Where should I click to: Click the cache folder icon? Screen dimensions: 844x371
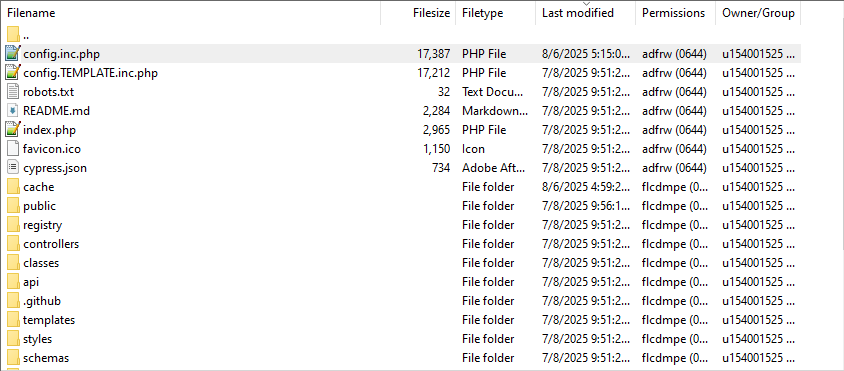tap(13, 187)
